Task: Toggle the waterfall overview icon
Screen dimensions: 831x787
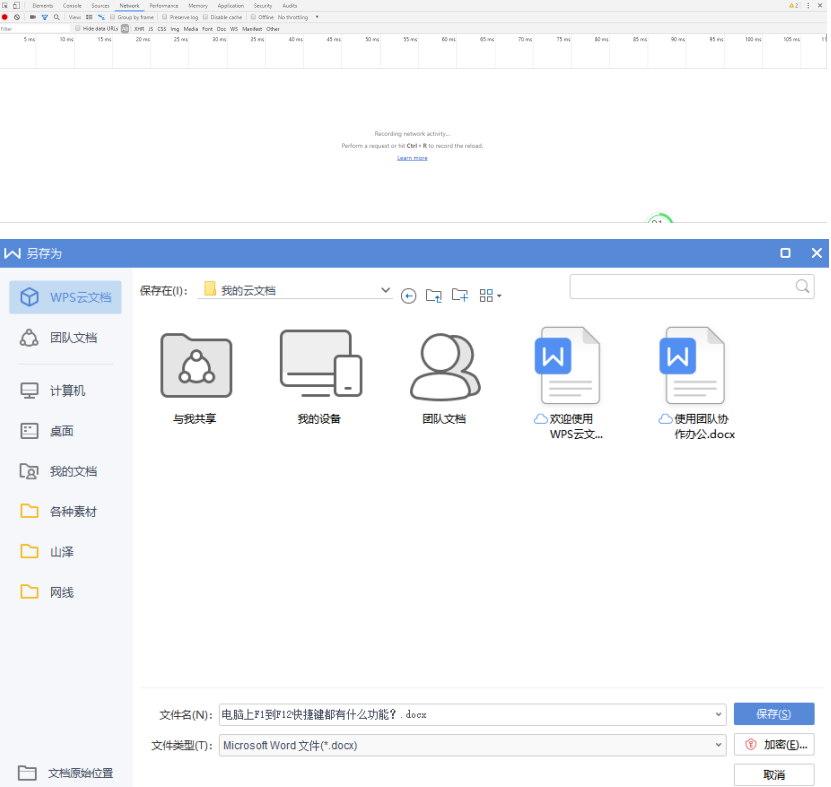Action: pos(101,17)
